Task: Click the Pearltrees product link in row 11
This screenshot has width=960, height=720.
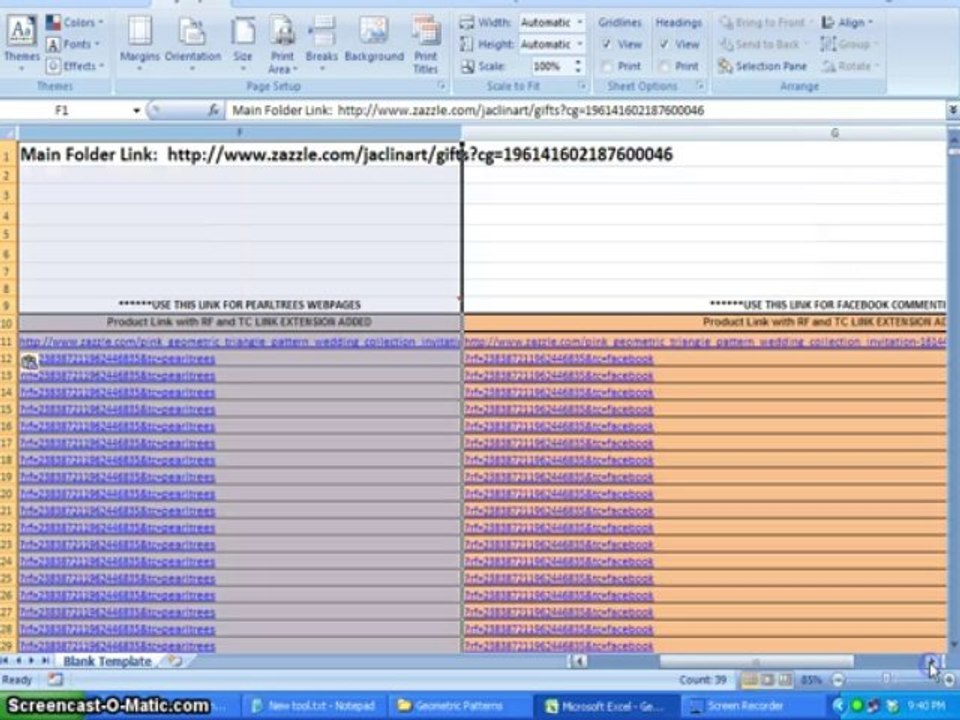Action: (240, 342)
